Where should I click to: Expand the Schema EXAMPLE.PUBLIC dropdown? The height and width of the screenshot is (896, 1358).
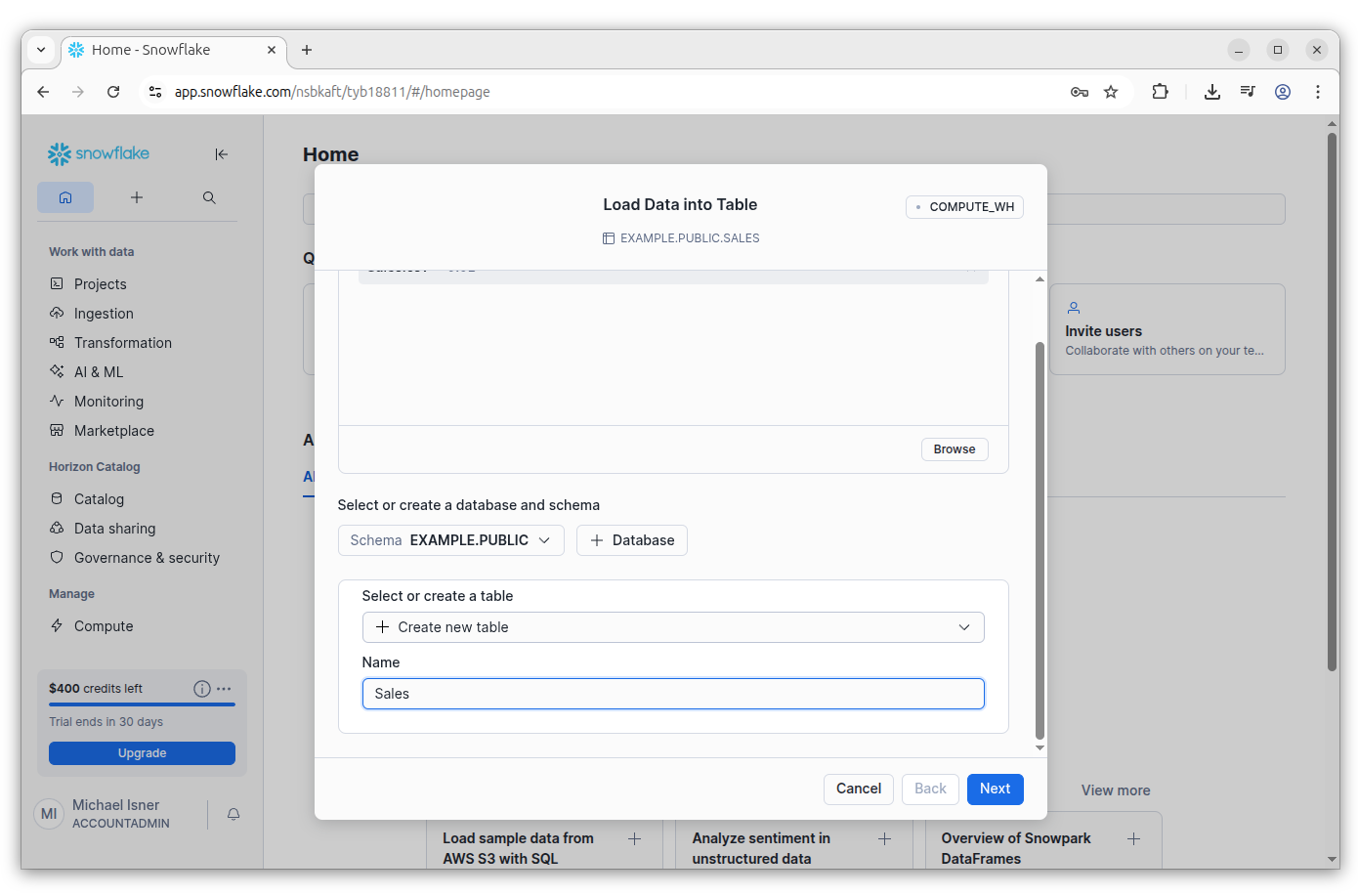coord(450,540)
